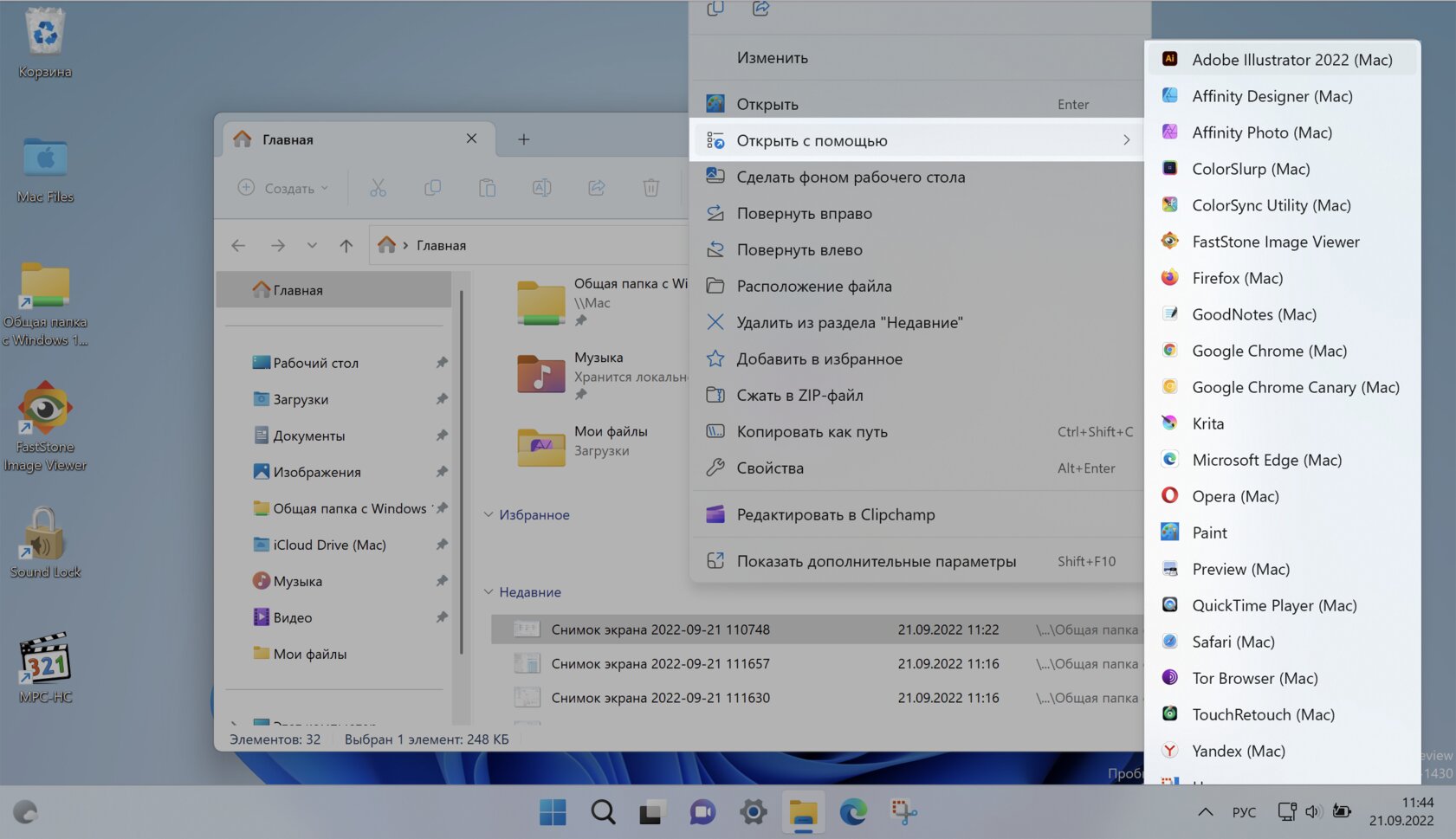Select Paint in the open-with list
This screenshot has height=839, width=1456.
click(x=1209, y=532)
